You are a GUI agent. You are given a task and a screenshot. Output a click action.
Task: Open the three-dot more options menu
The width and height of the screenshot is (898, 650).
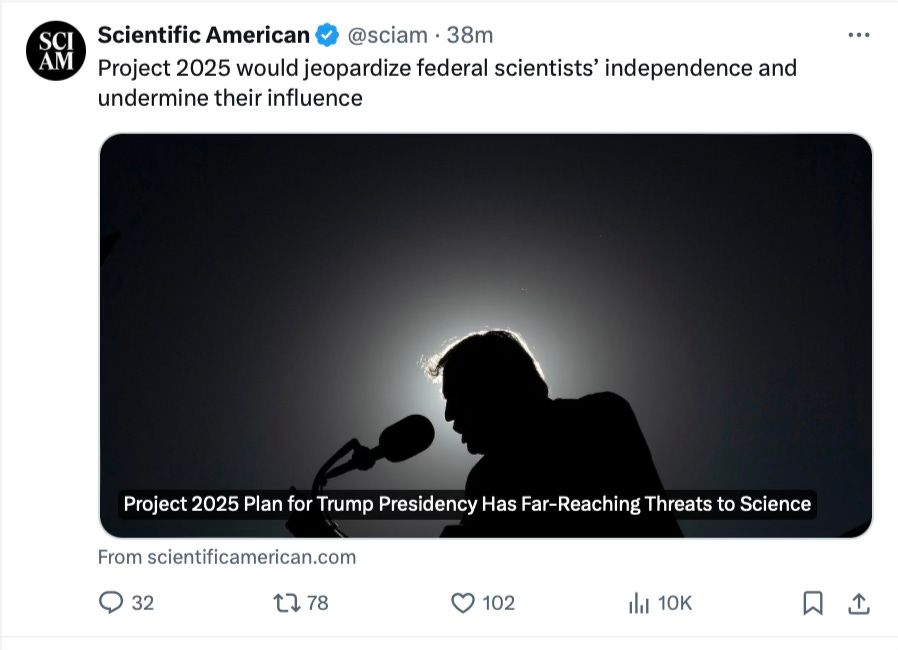click(x=858, y=35)
